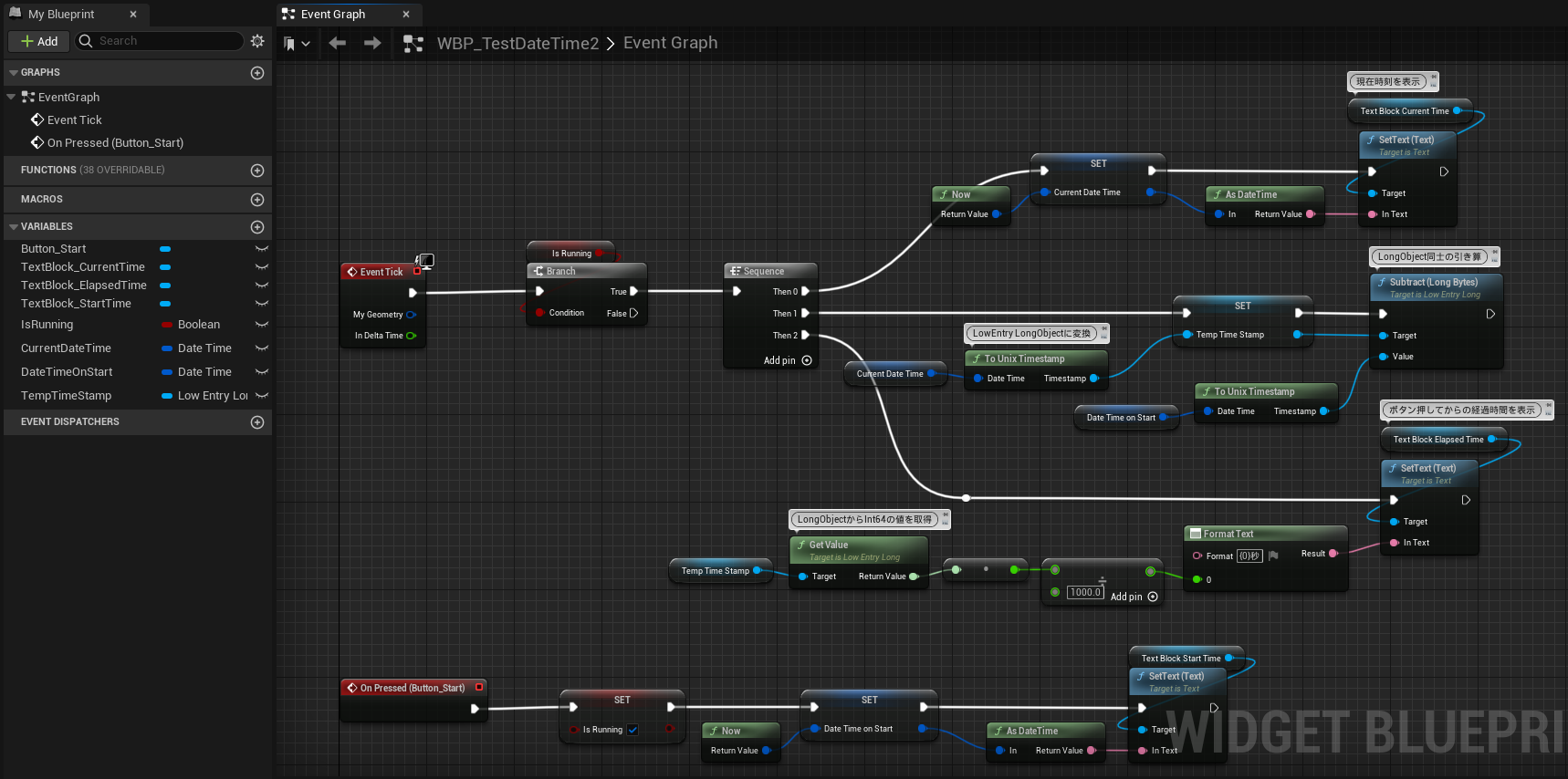Navigate back with the left arrow
This screenshot has height=779, width=1568.
point(337,43)
